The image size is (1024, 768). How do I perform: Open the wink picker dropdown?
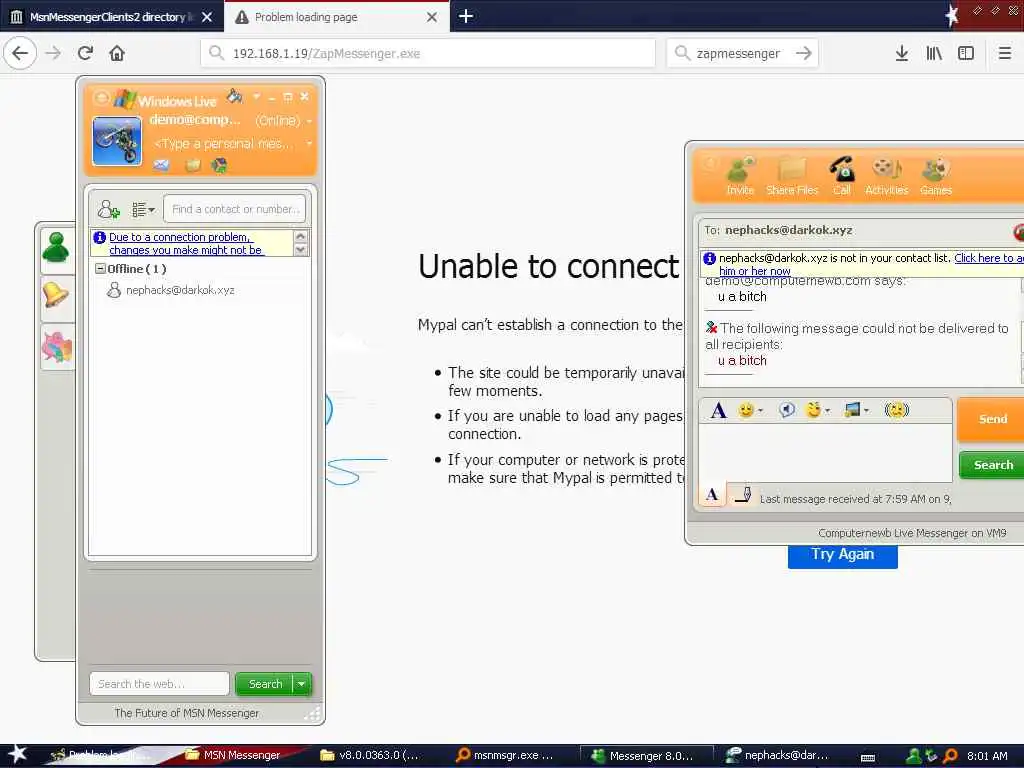click(x=818, y=410)
